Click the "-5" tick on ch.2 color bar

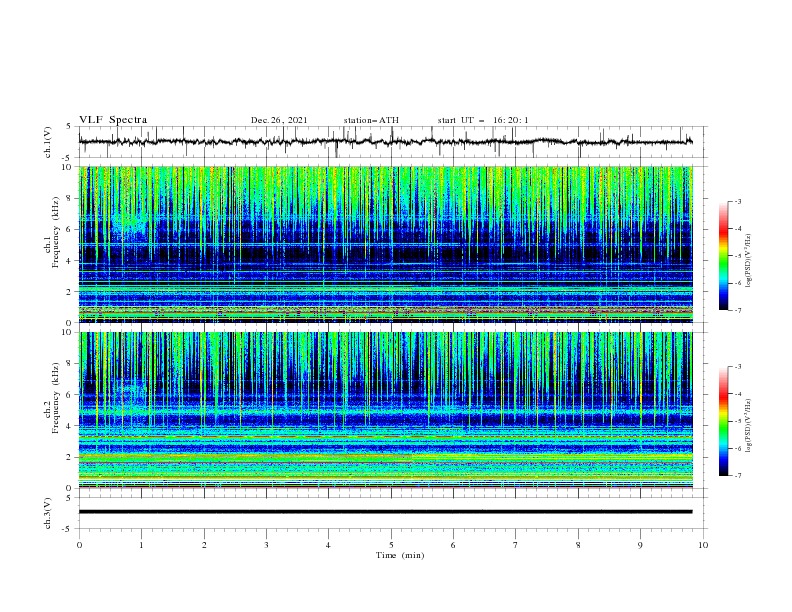tap(737, 421)
